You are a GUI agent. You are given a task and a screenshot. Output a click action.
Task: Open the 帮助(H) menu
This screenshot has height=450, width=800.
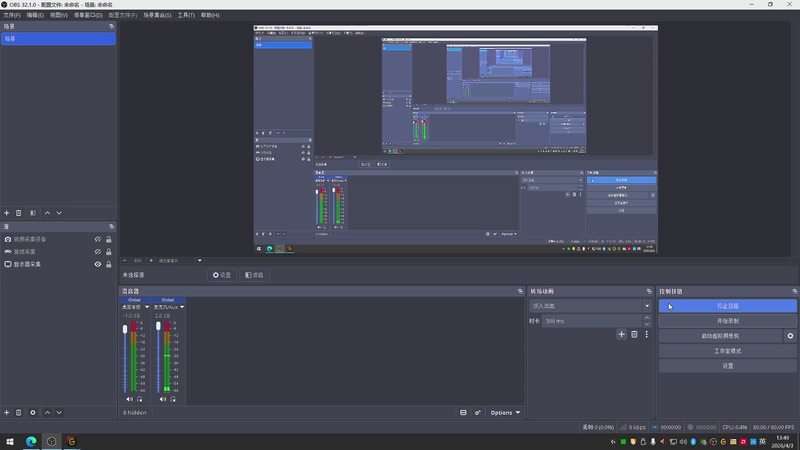(210, 15)
